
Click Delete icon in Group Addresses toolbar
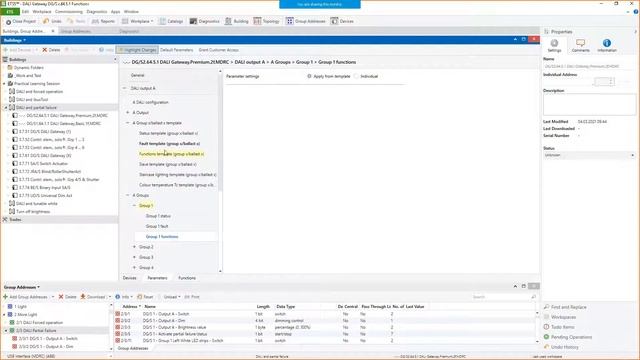click(x=61, y=297)
